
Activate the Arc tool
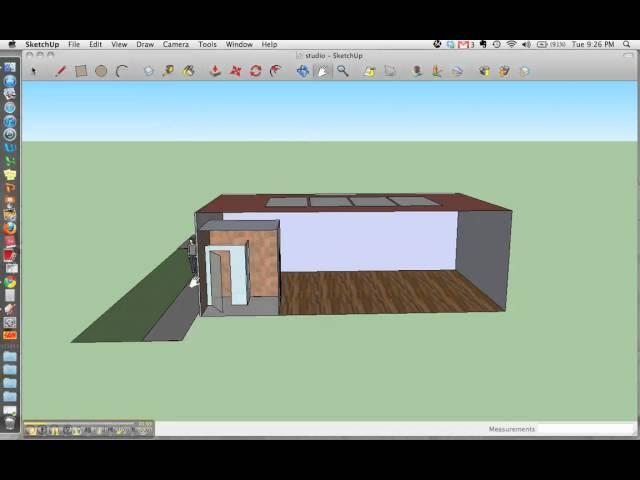[x=121, y=71]
